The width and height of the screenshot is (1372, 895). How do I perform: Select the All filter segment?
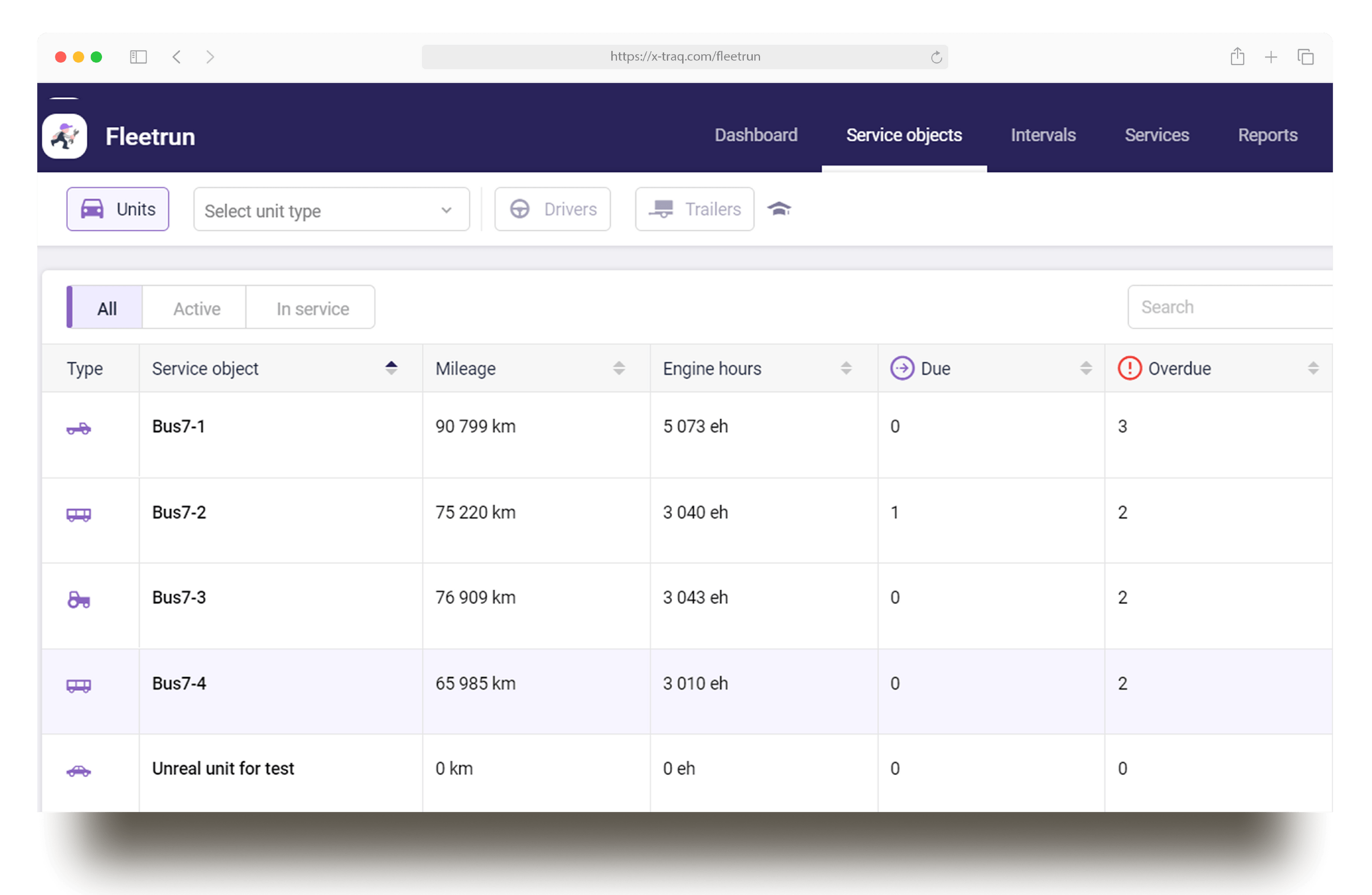coord(107,308)
